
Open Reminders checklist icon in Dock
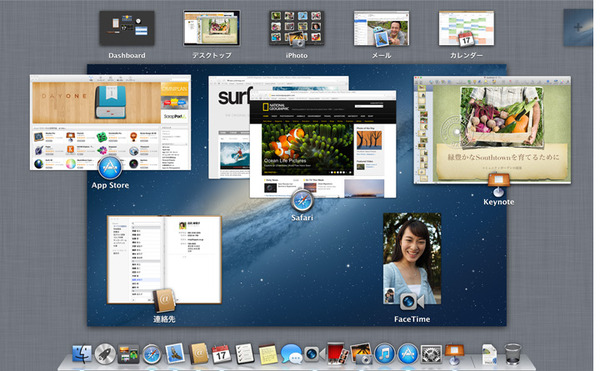[244, 354]
